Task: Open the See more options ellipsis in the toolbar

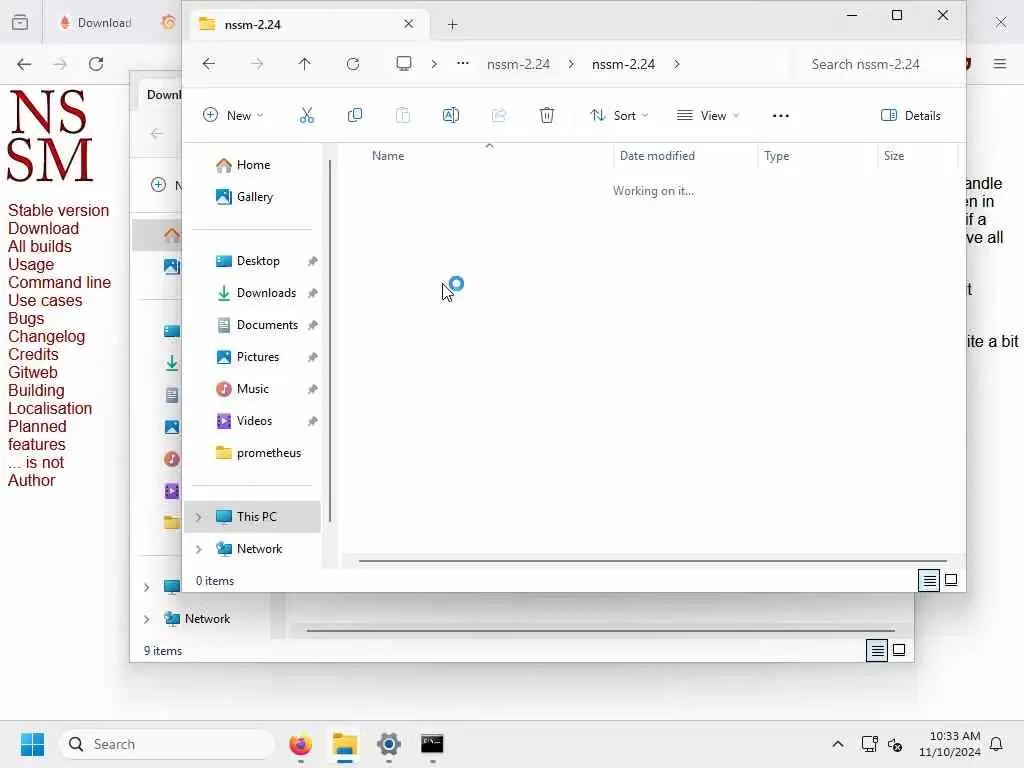Action: (x=780, y=116)
